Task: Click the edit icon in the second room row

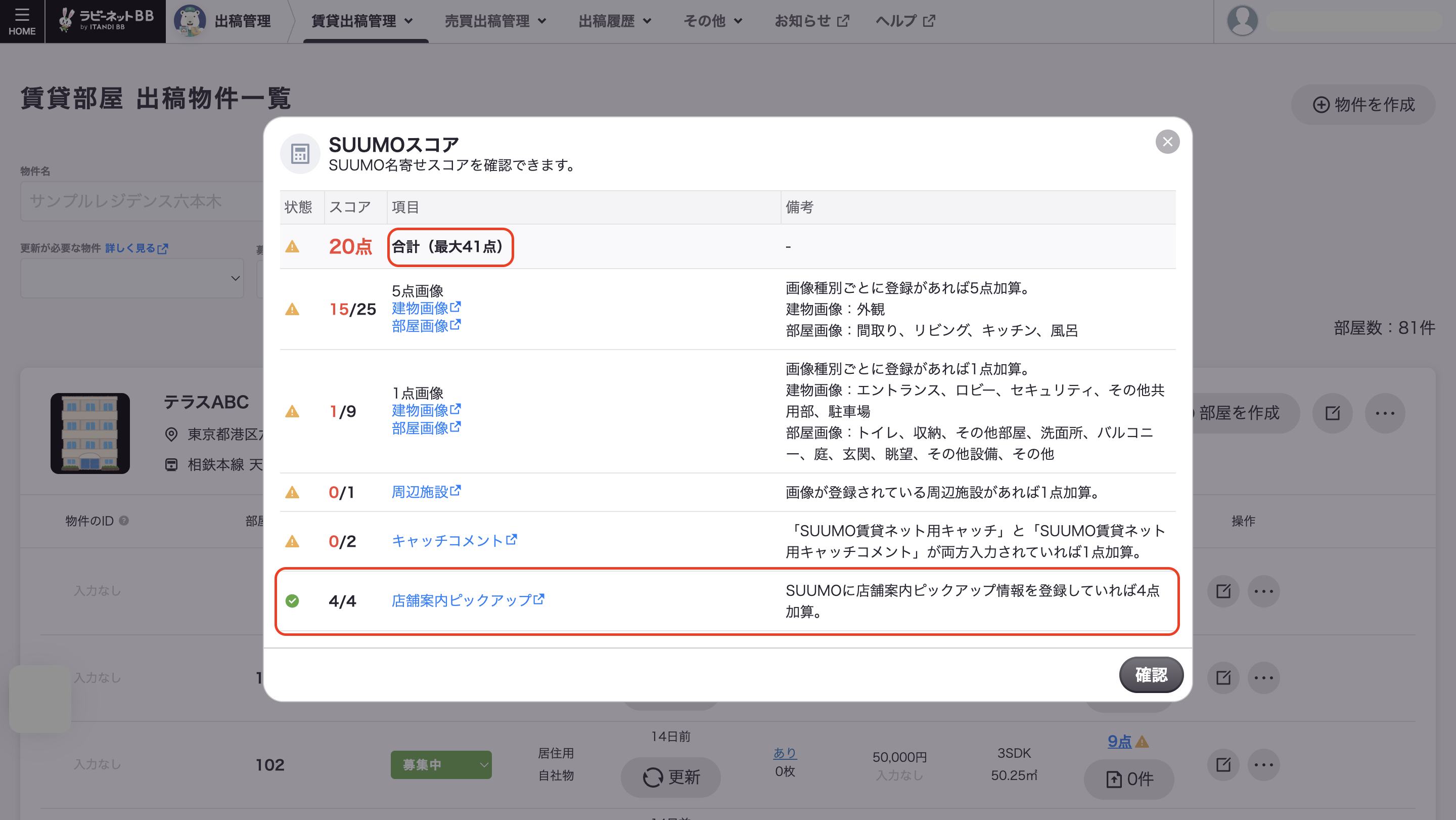Action: (1223, 677)
